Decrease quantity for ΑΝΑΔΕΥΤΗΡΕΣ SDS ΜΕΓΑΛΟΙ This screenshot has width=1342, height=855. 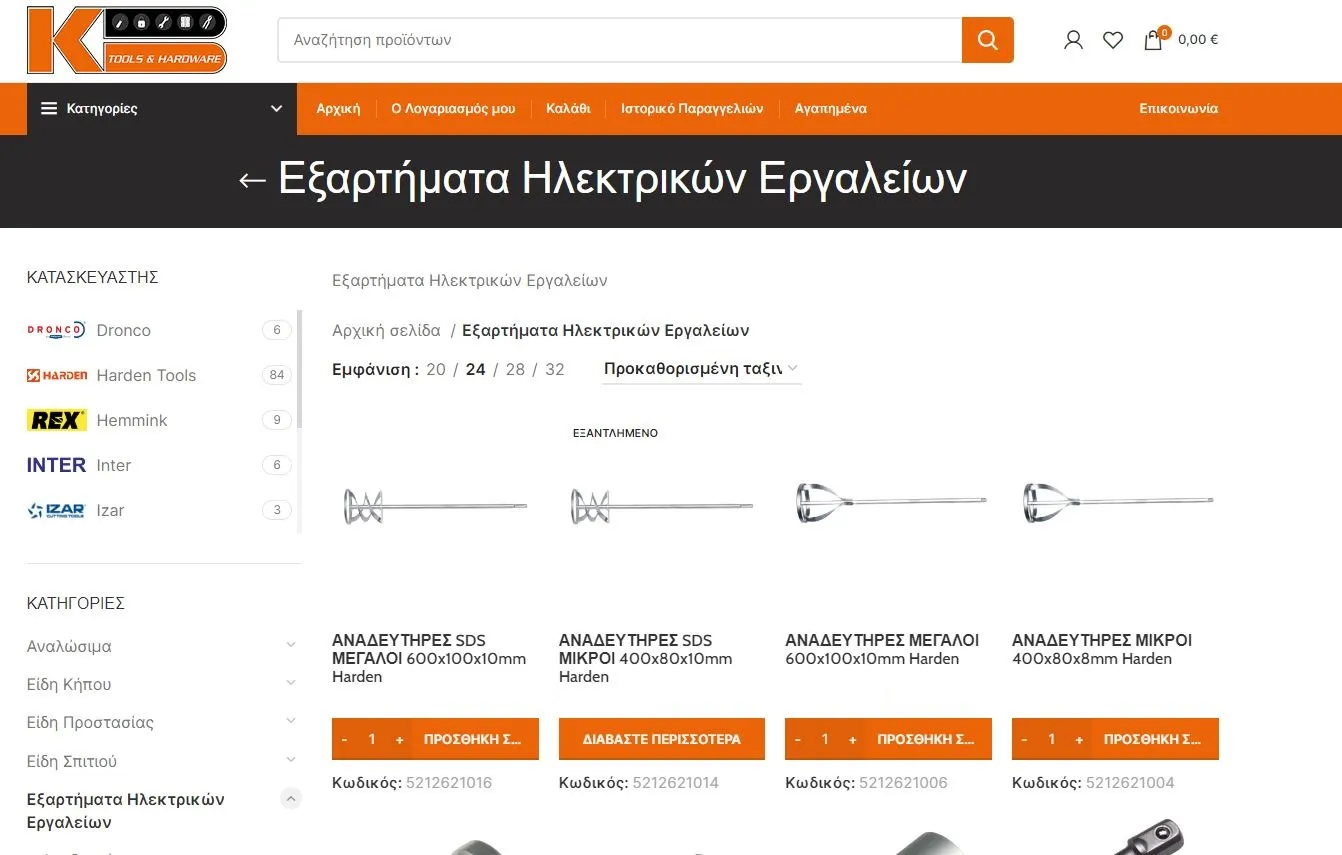[x=344, y=740]
